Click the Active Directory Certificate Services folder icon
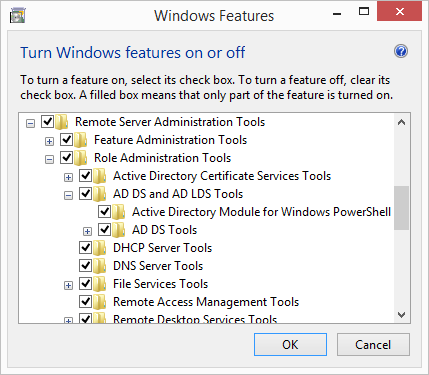 [100, 176]
